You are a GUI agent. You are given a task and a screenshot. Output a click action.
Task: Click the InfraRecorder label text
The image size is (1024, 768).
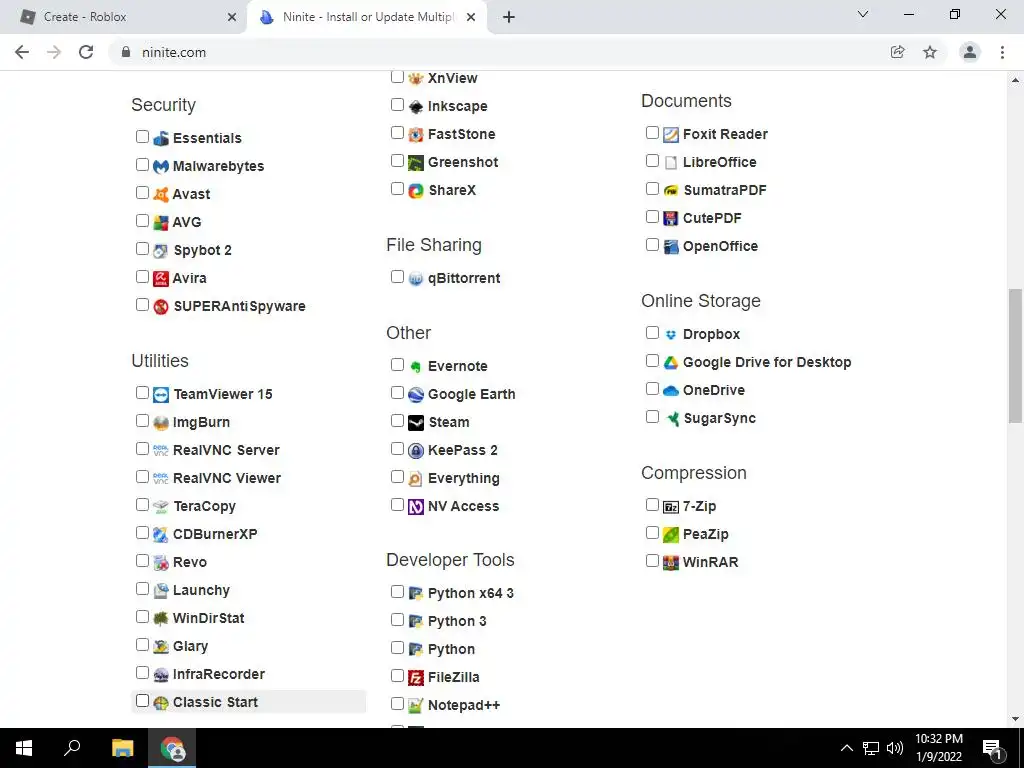[x=219, y=675]
